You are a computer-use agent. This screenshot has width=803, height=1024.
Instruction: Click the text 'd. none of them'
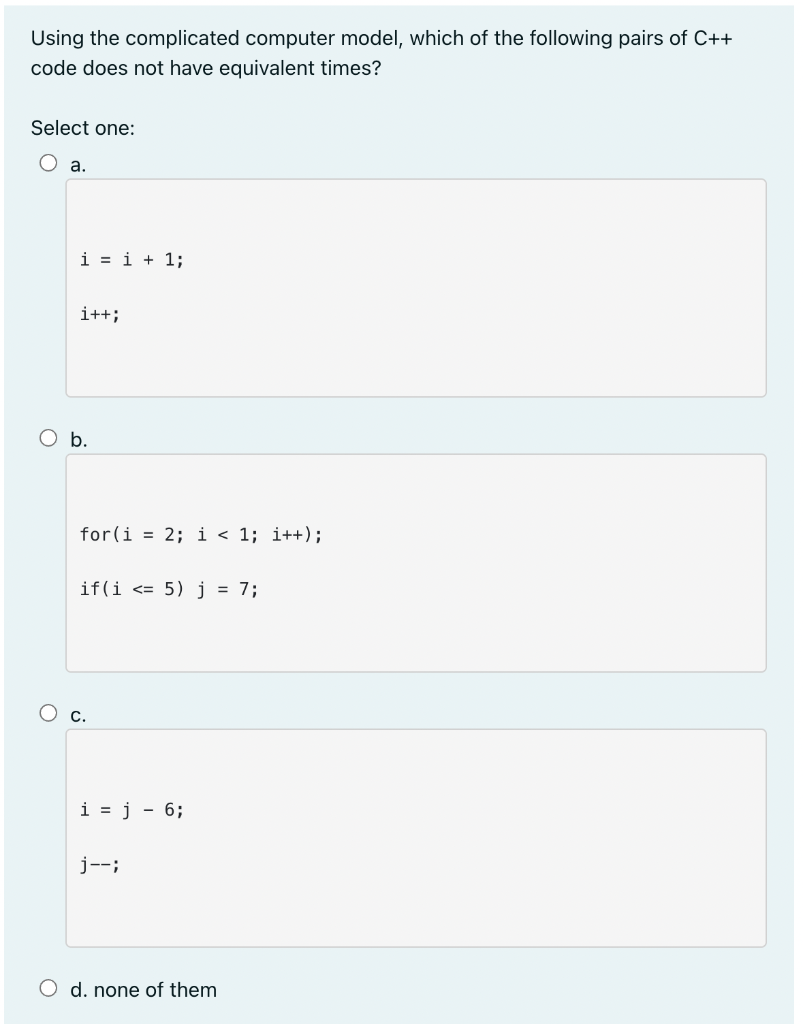coord(143,990)
